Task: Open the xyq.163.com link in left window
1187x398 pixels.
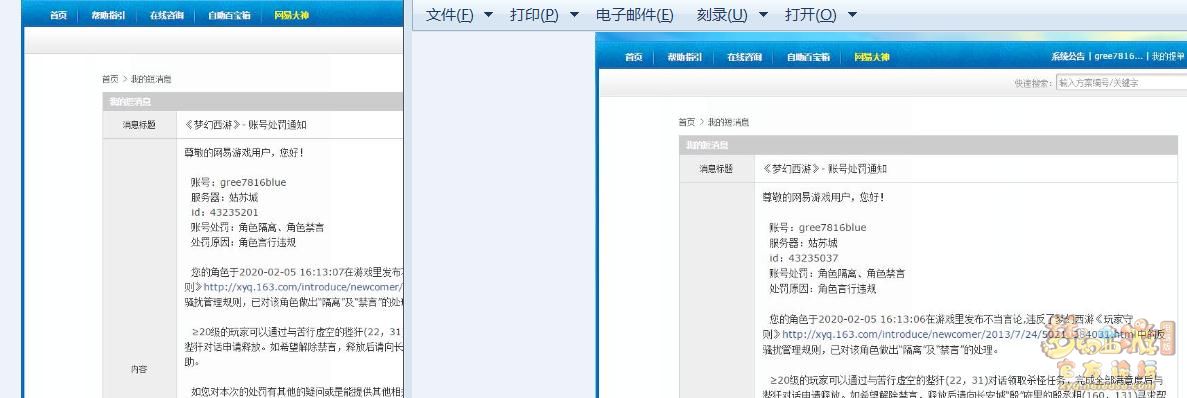Action: (x=303, y=288)
